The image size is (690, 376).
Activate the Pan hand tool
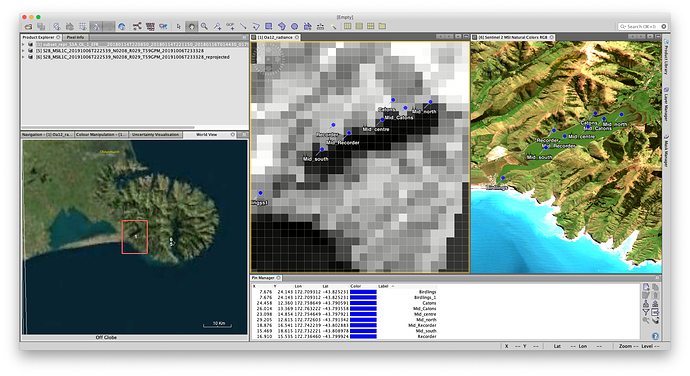(191, 26)
